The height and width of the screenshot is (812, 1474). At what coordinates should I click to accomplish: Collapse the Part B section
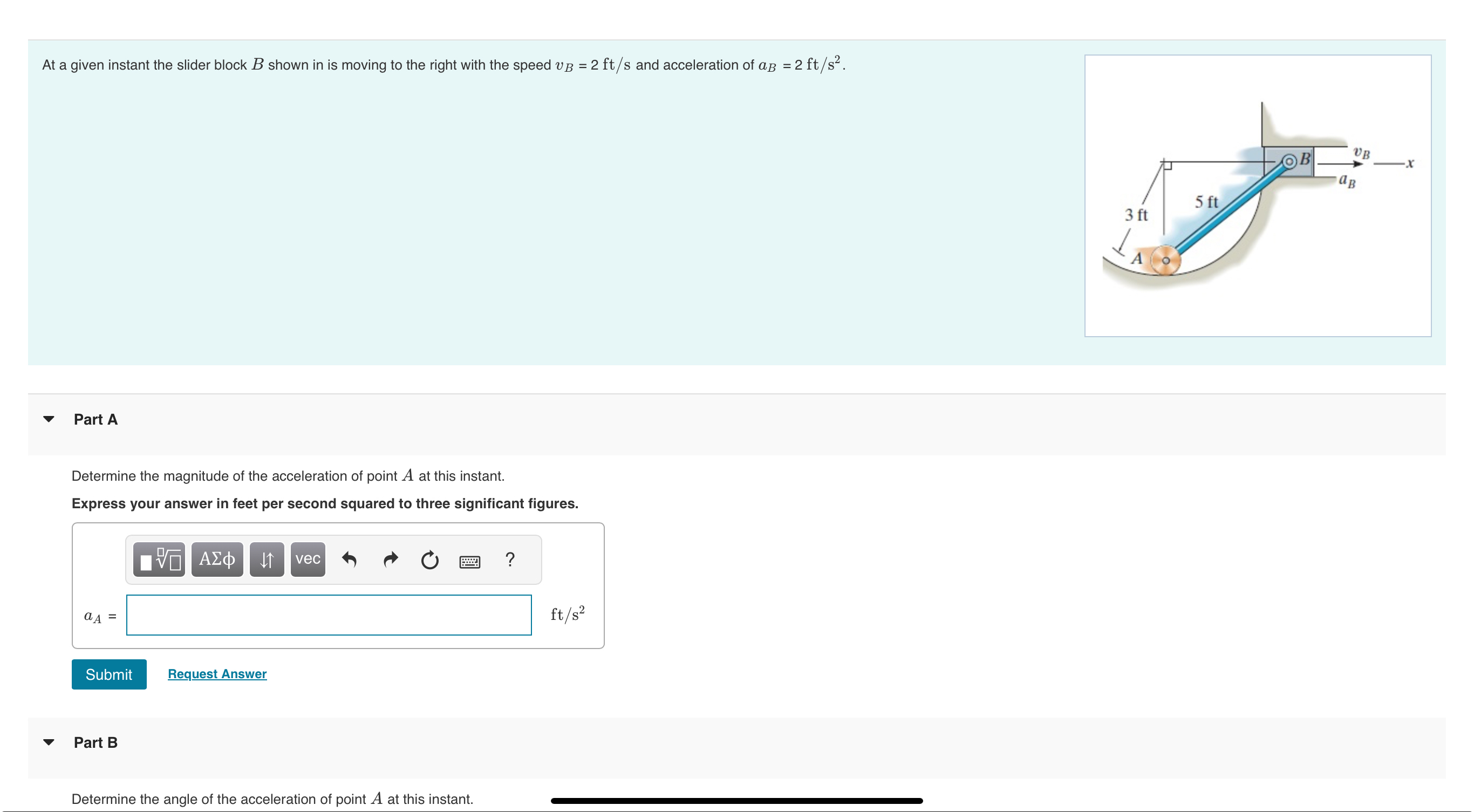[x=50, y=742]
